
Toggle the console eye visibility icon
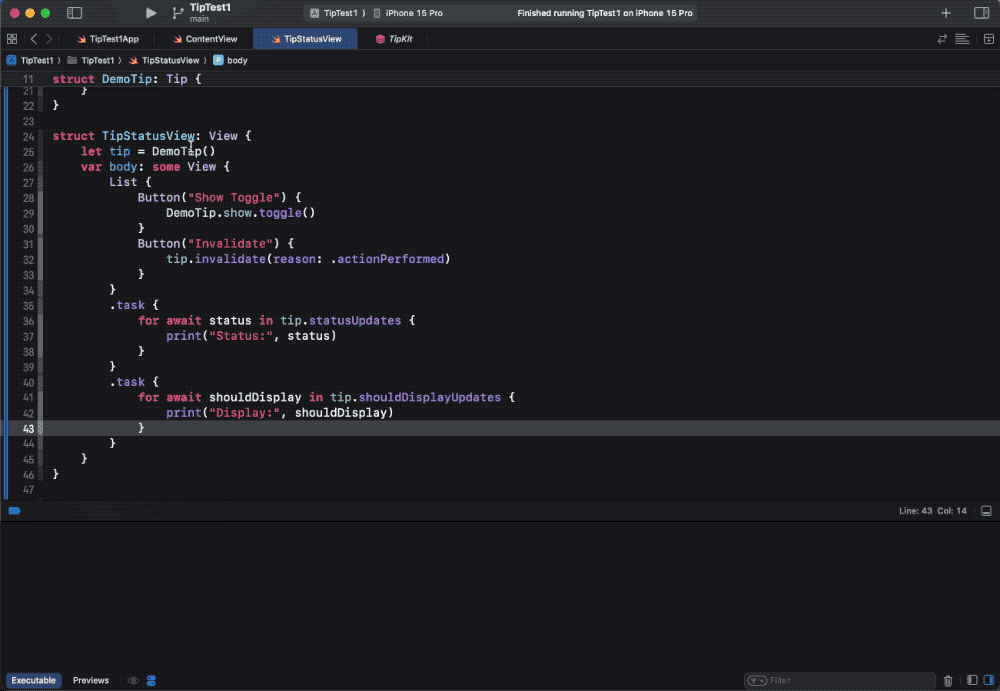click(x=133, y=680)
